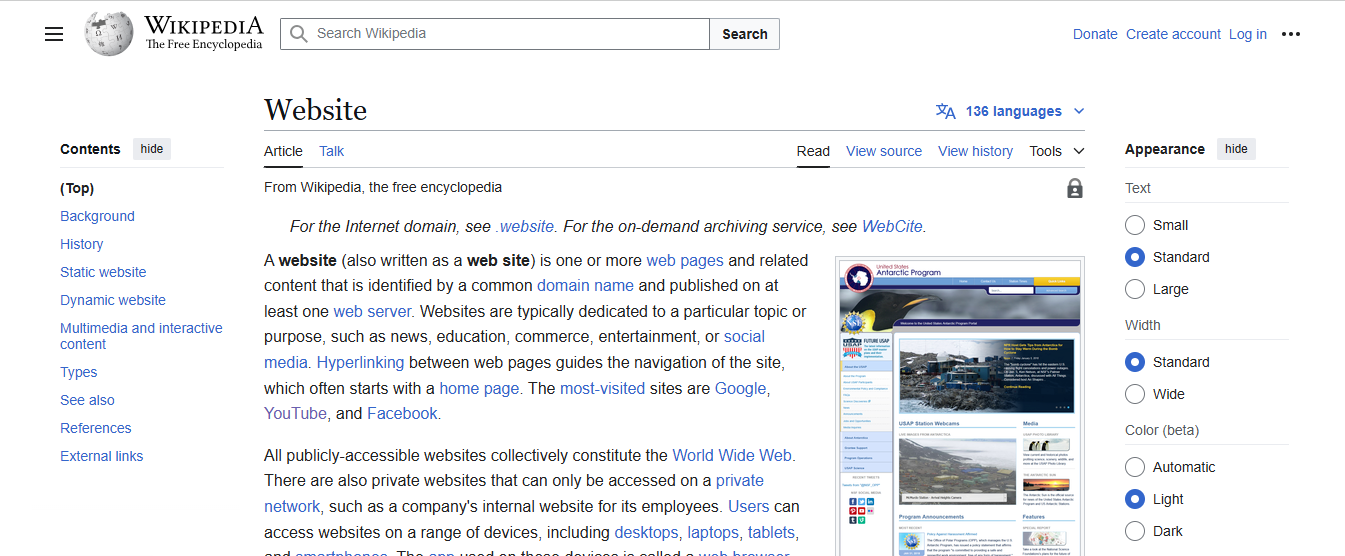
Task: Click the Search button
Action: point(745,34)
